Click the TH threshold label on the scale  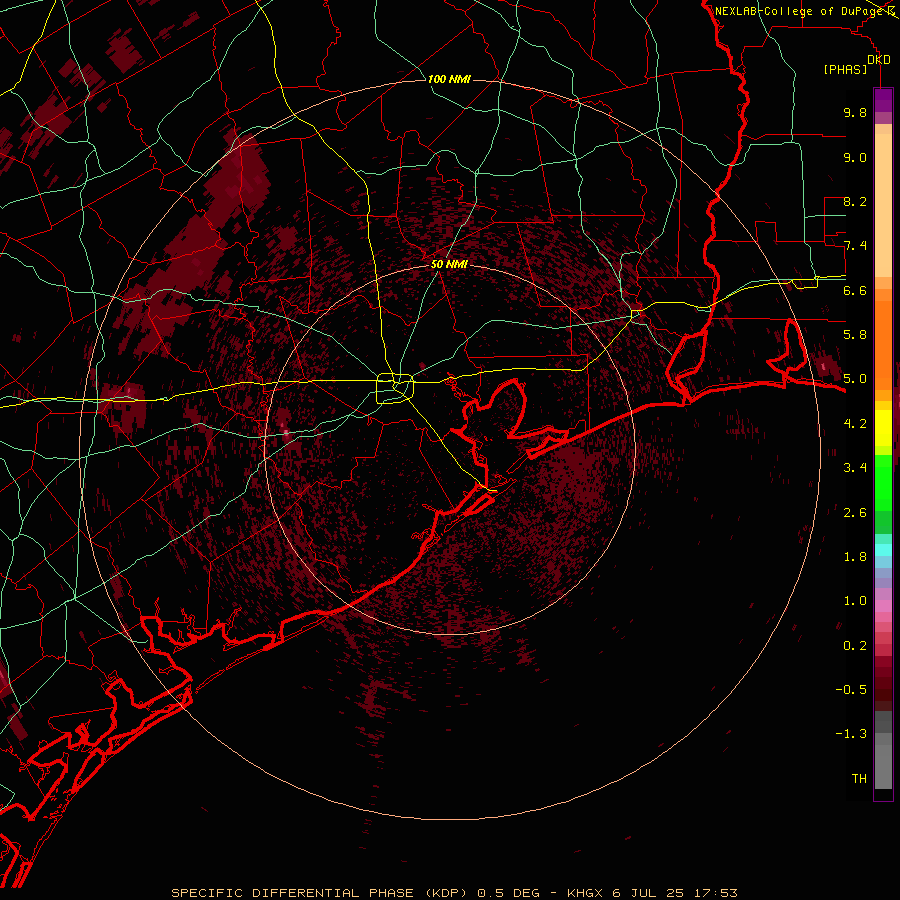859,779
